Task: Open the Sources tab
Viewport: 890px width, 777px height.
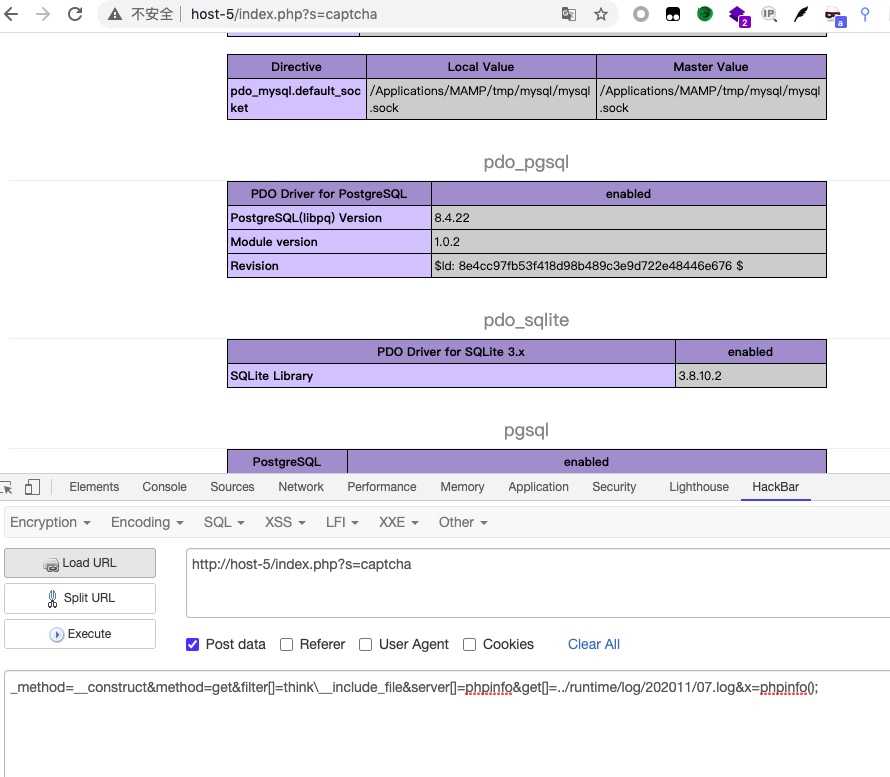Action: point(232,487)
